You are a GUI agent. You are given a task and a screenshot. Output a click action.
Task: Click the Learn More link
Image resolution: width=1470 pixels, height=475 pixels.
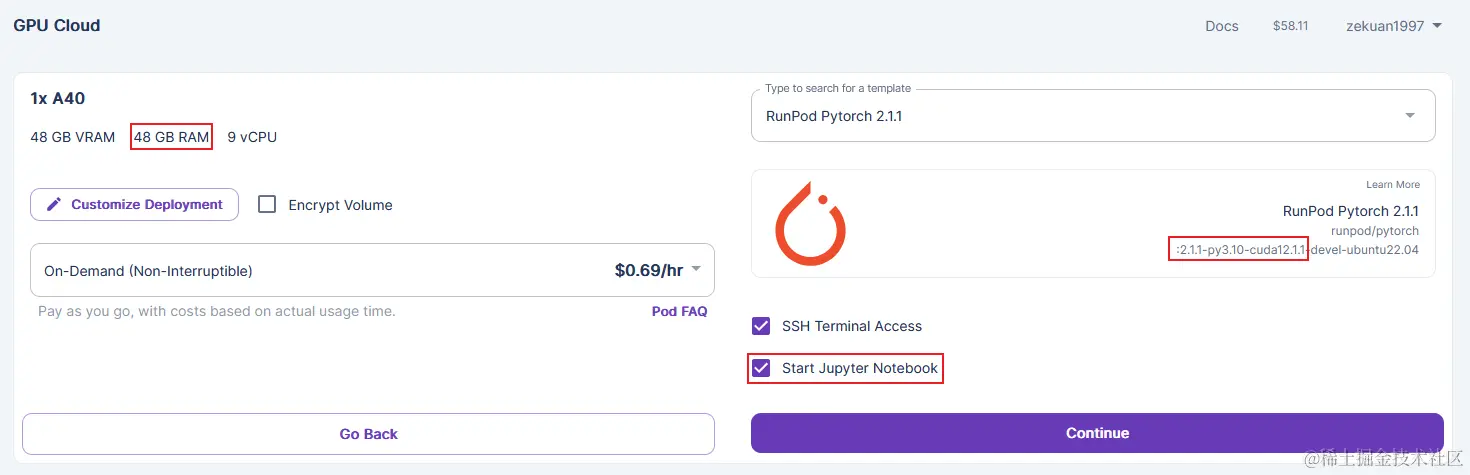(x=1393, y=185)
